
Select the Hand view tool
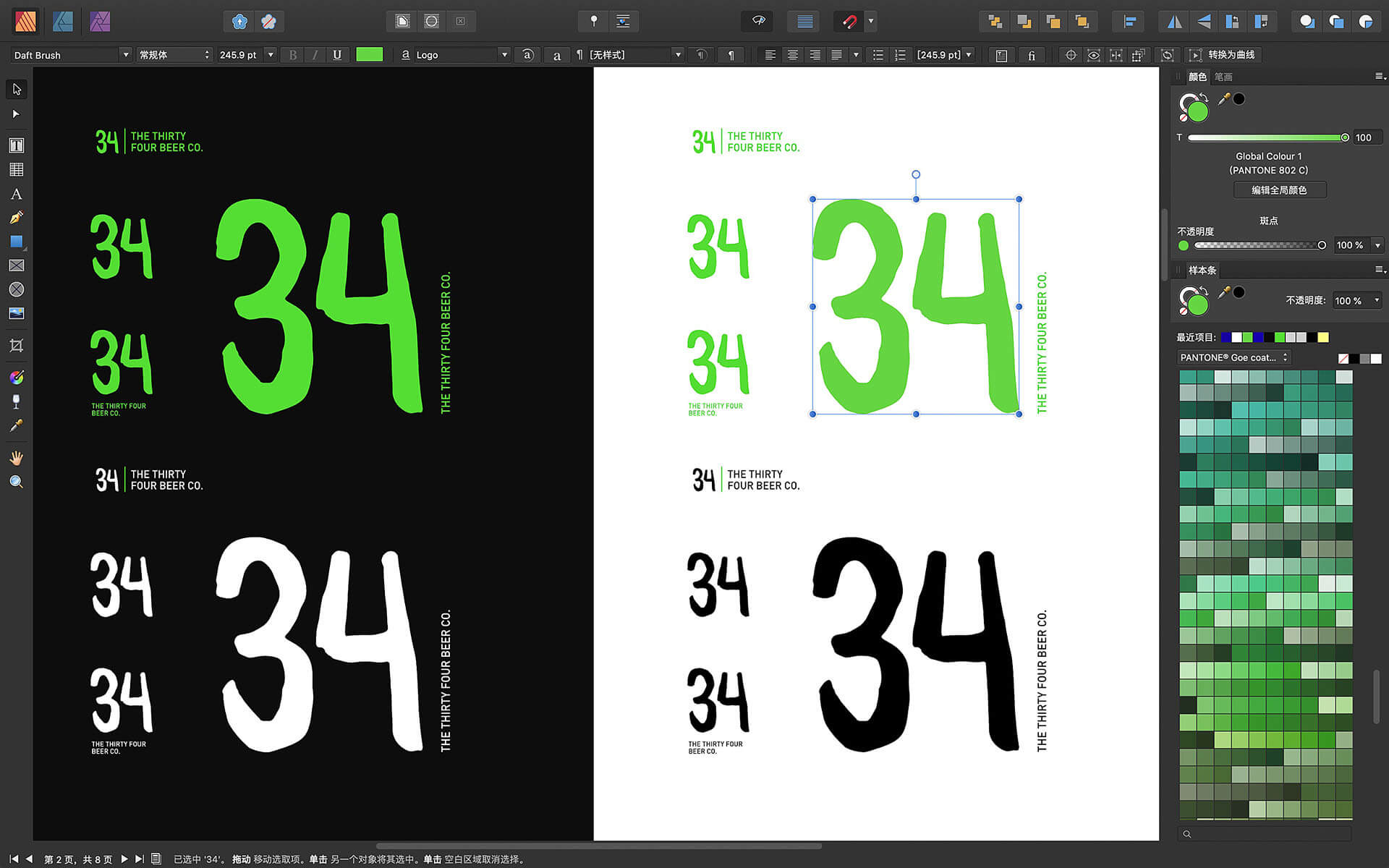(17, 458)
